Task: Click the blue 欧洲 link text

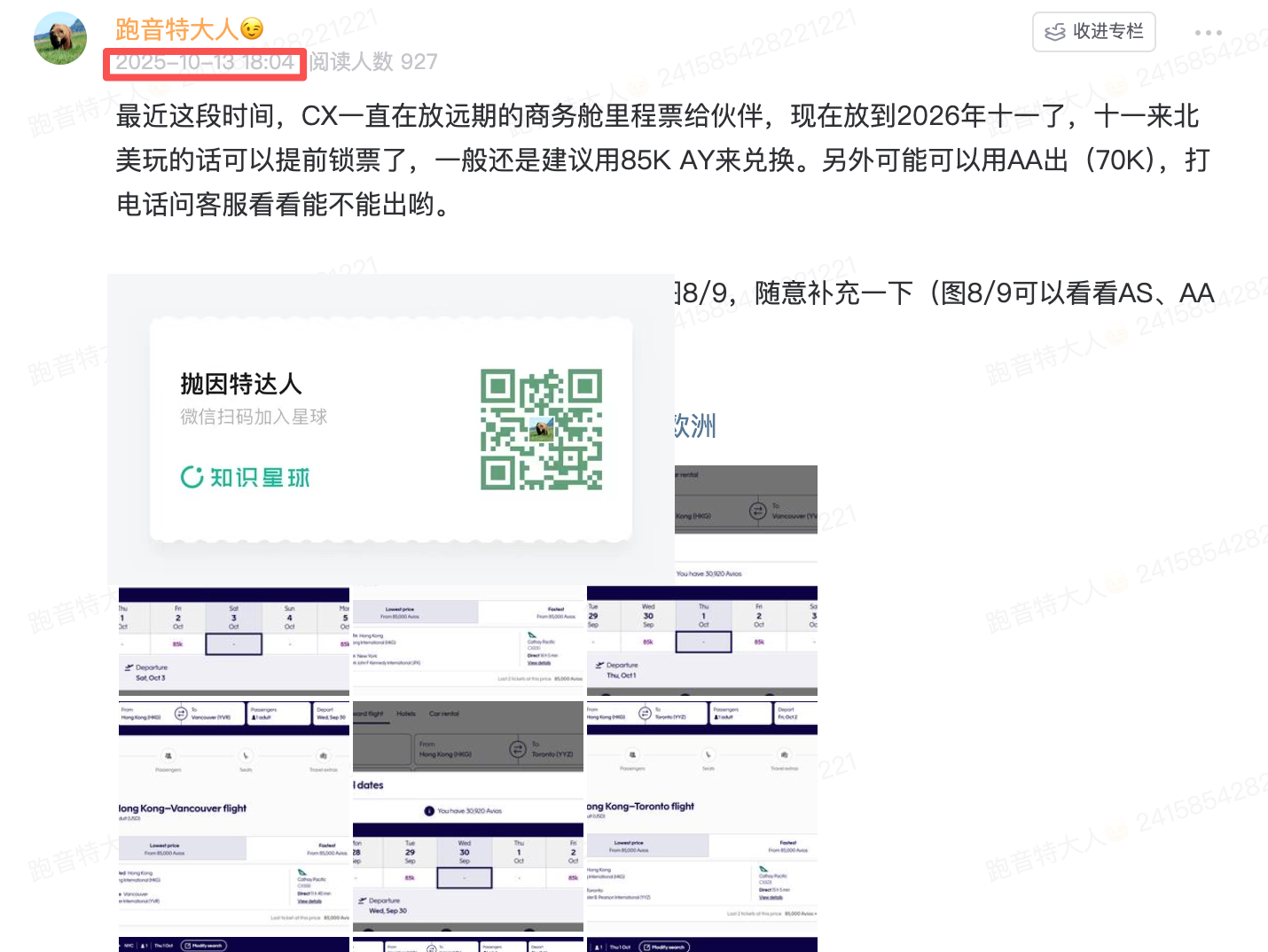Action: click(x=695, y=426)
